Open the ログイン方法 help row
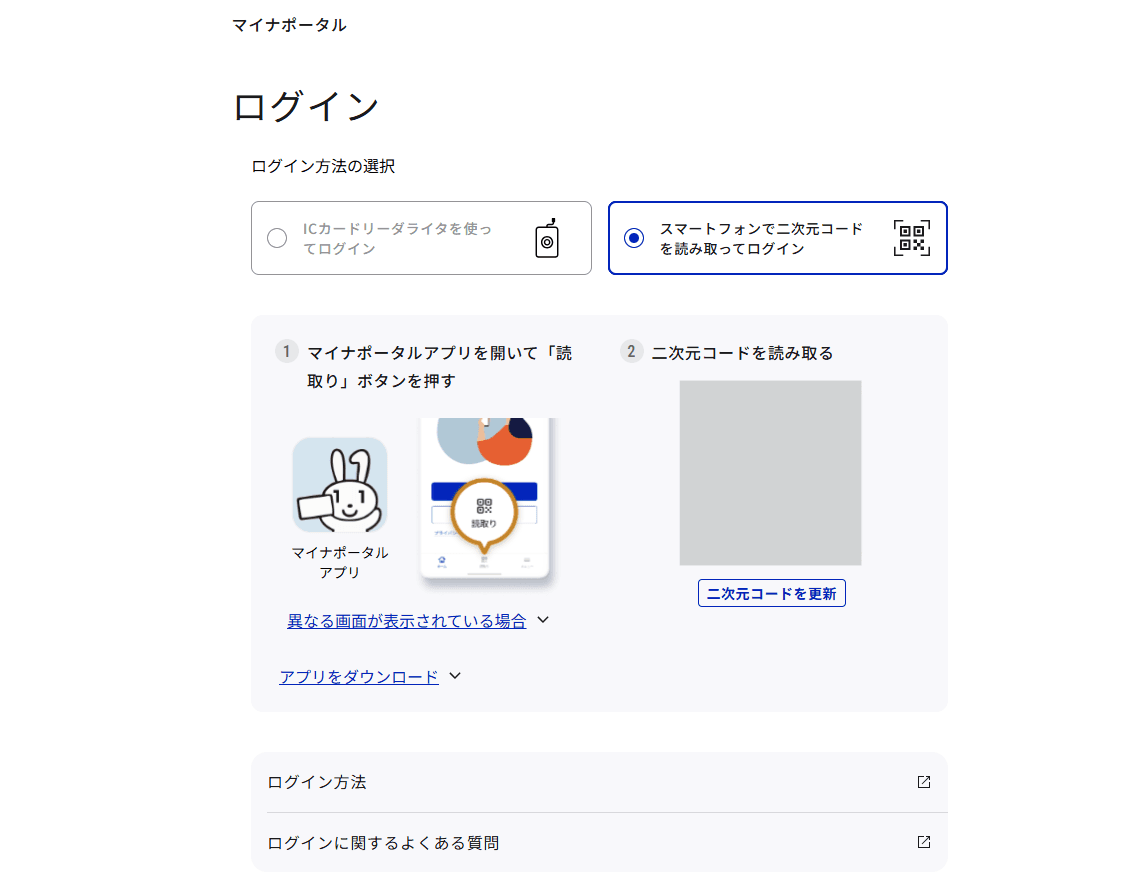 [598, 782]
